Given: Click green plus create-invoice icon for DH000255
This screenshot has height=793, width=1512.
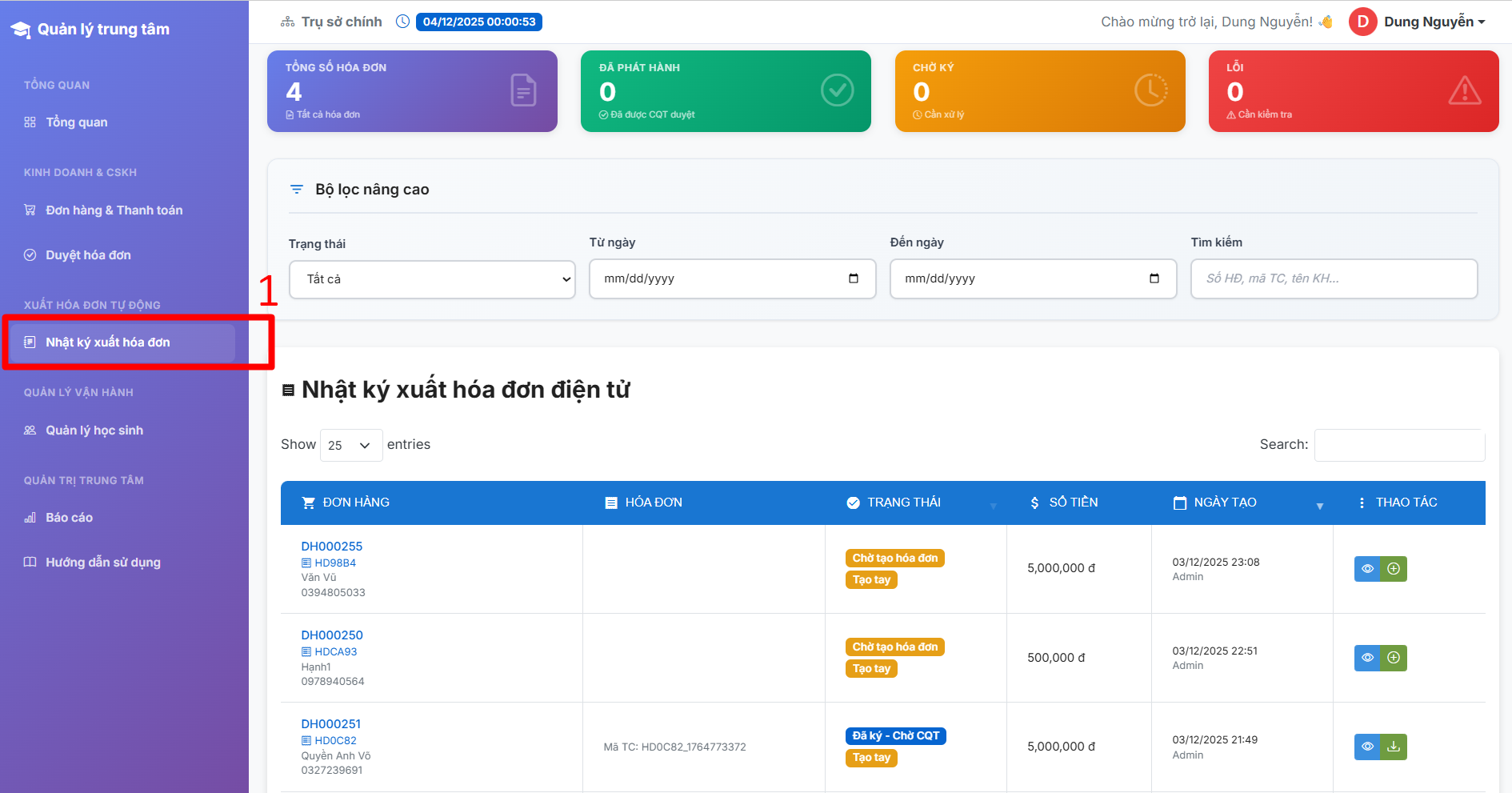Looking at the screenshot, I should pos(1394,569).
